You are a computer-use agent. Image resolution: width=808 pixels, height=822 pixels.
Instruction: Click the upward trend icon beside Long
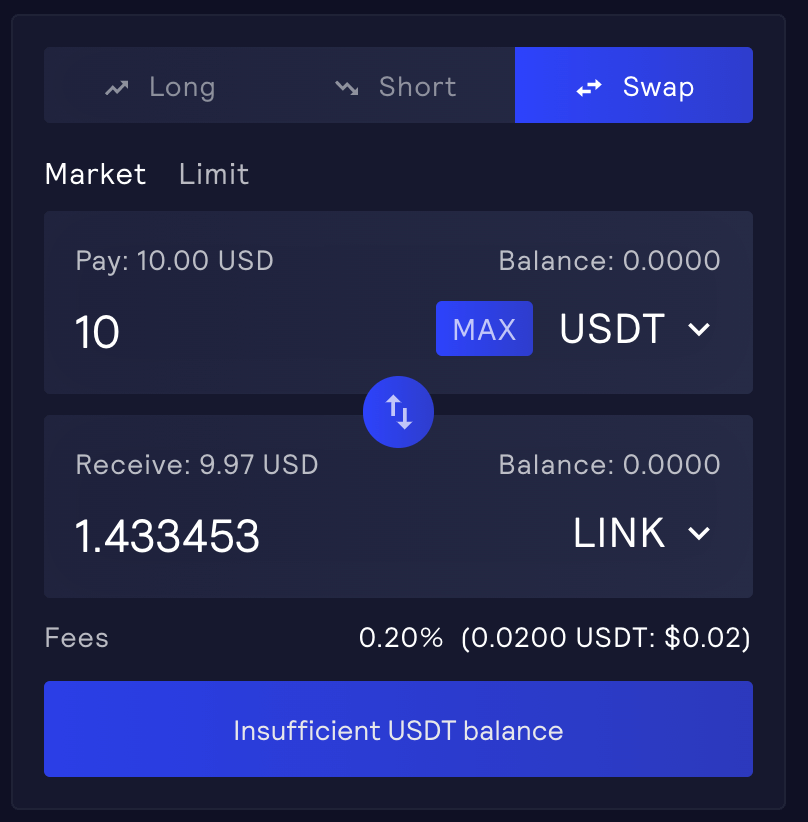click(x=117, y=88)
